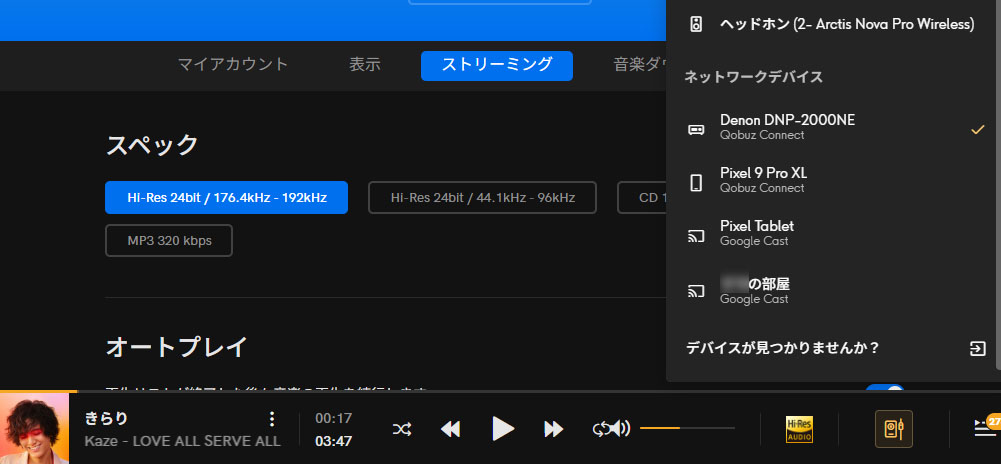Toggle the オートプレイ switch
1001x464 pixels.
(x=885, y=389)
